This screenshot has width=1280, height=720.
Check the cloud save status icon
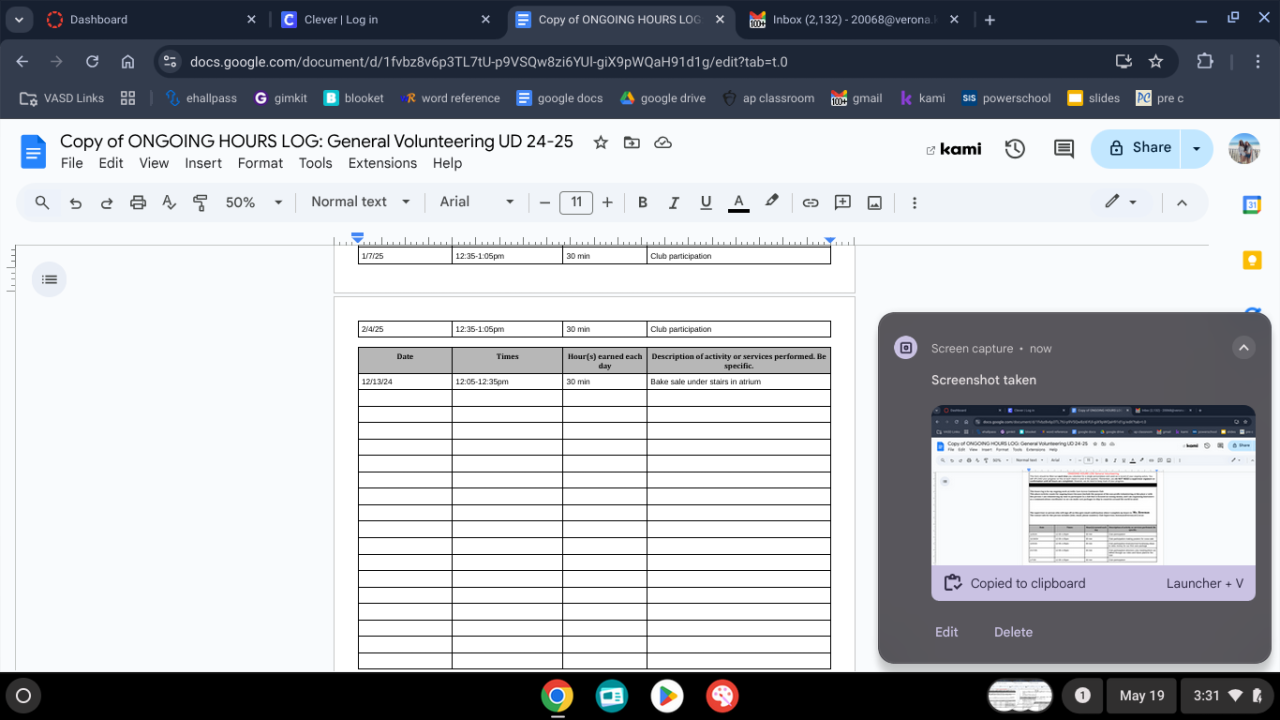(663, 142)
